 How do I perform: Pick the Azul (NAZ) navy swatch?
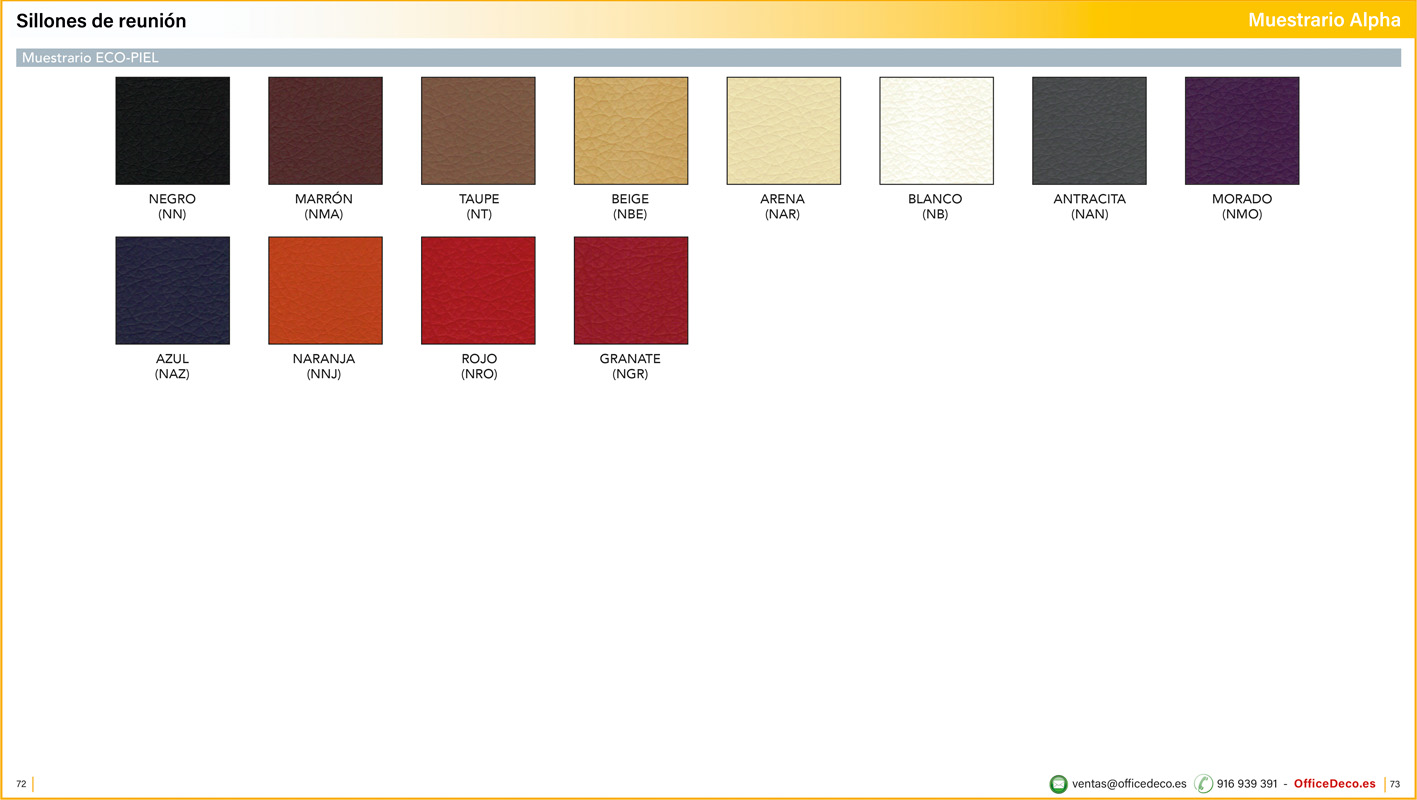click(x=172, y=291)
